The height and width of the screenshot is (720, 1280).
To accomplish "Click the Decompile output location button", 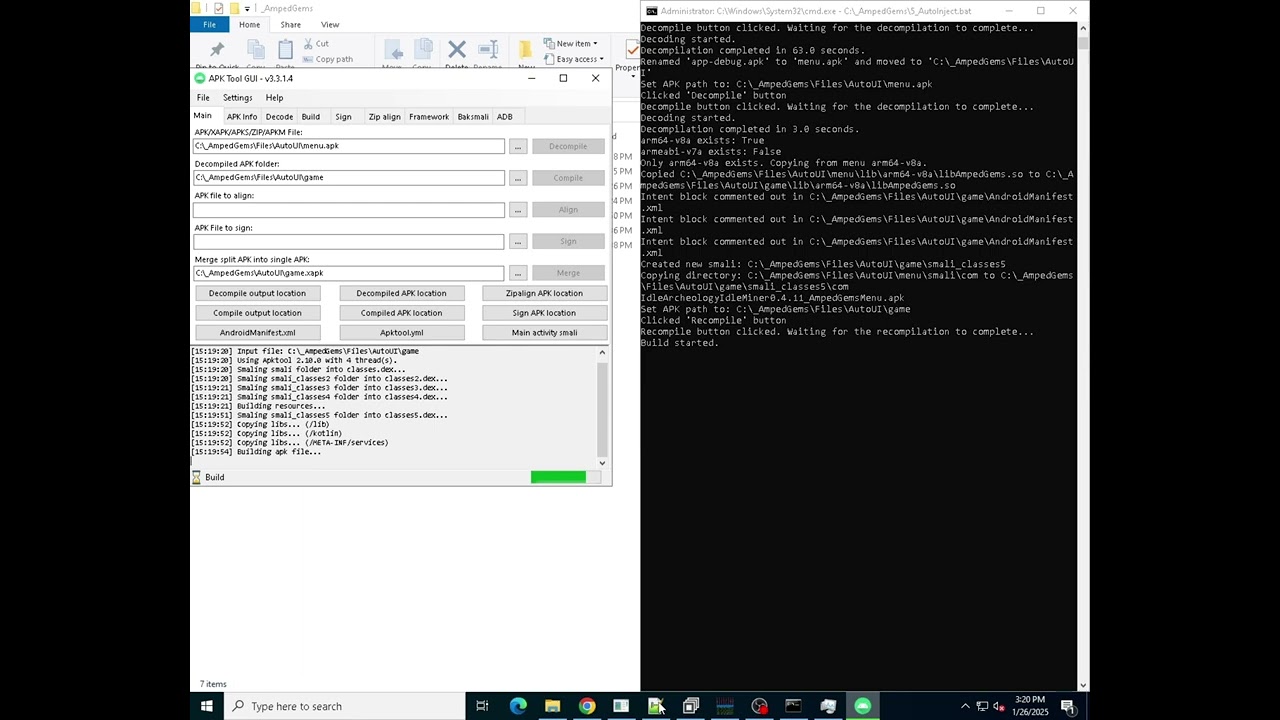I will coord(257,293).
